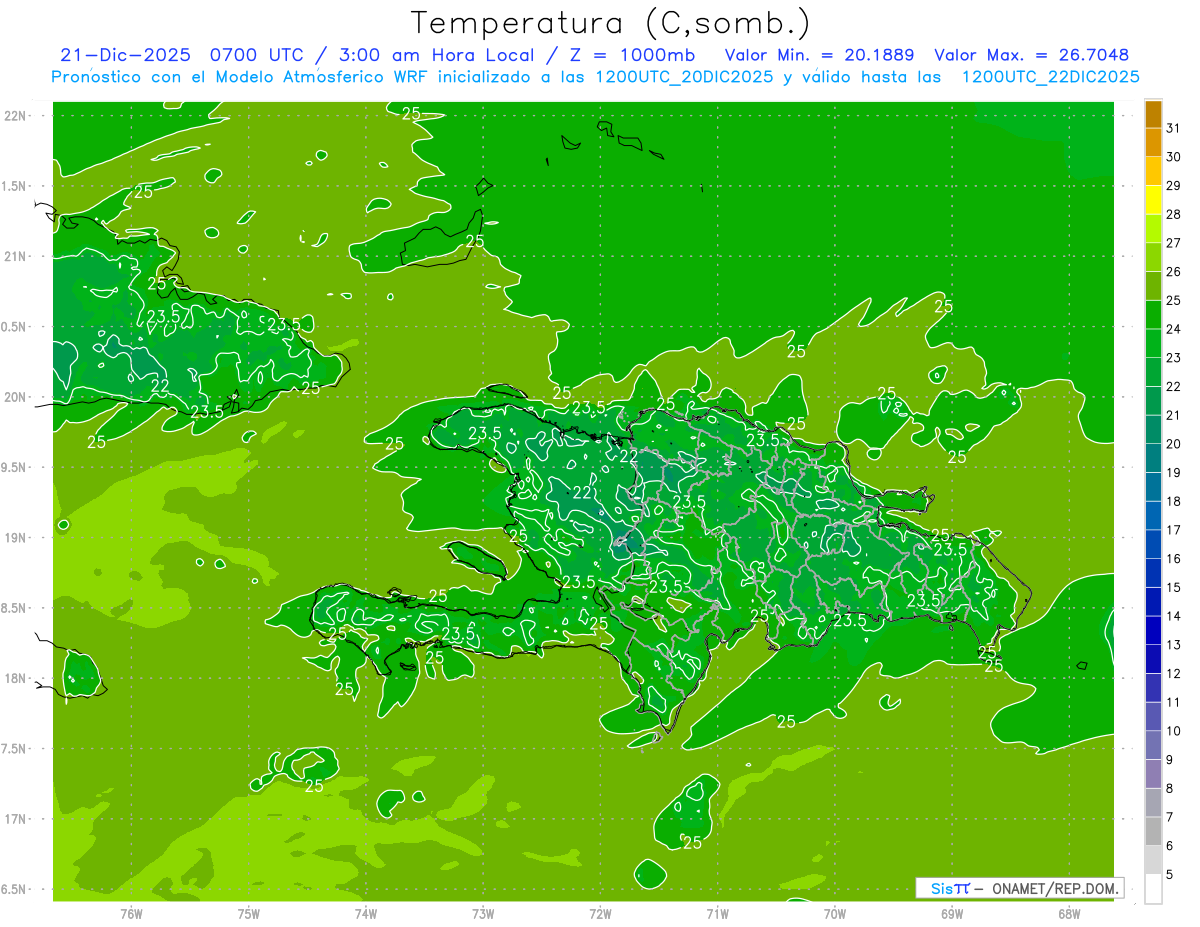This screenshot has height=927, width=1200.
Task: Select the "Valor Min. = 20.1889" text
Action: [820, 55]
